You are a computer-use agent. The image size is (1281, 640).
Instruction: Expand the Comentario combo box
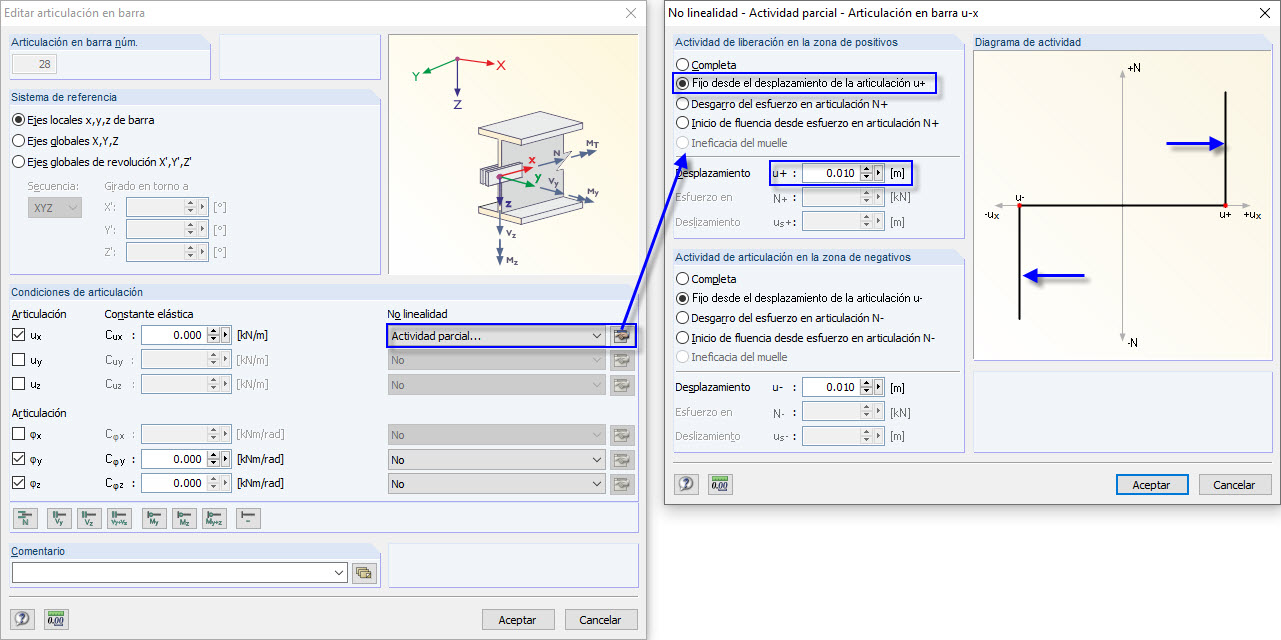click(x=338, y=573)
